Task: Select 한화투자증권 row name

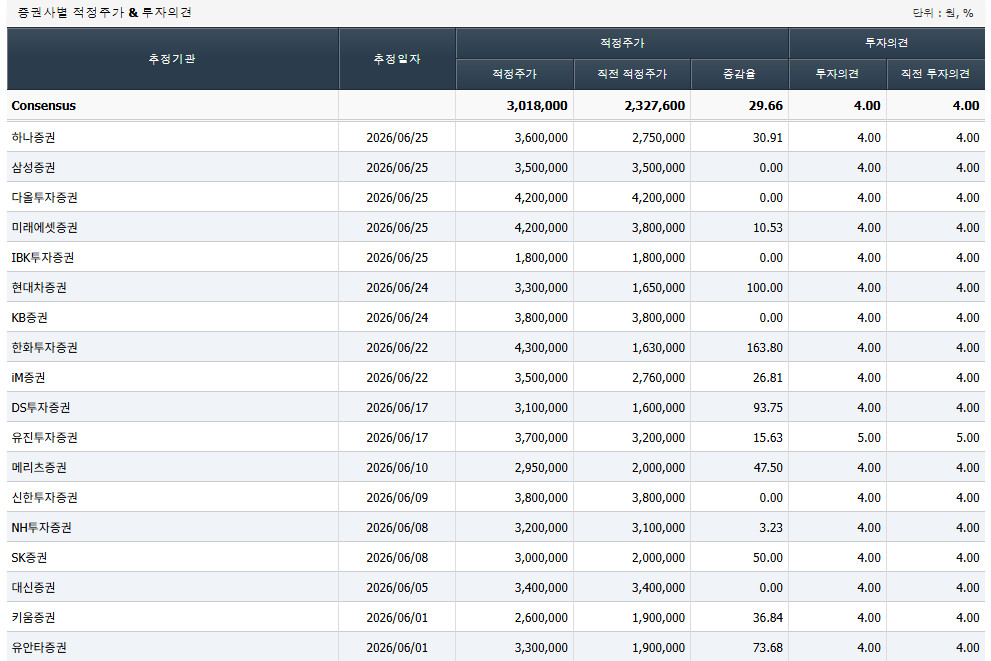Action: tap(44, 348)
